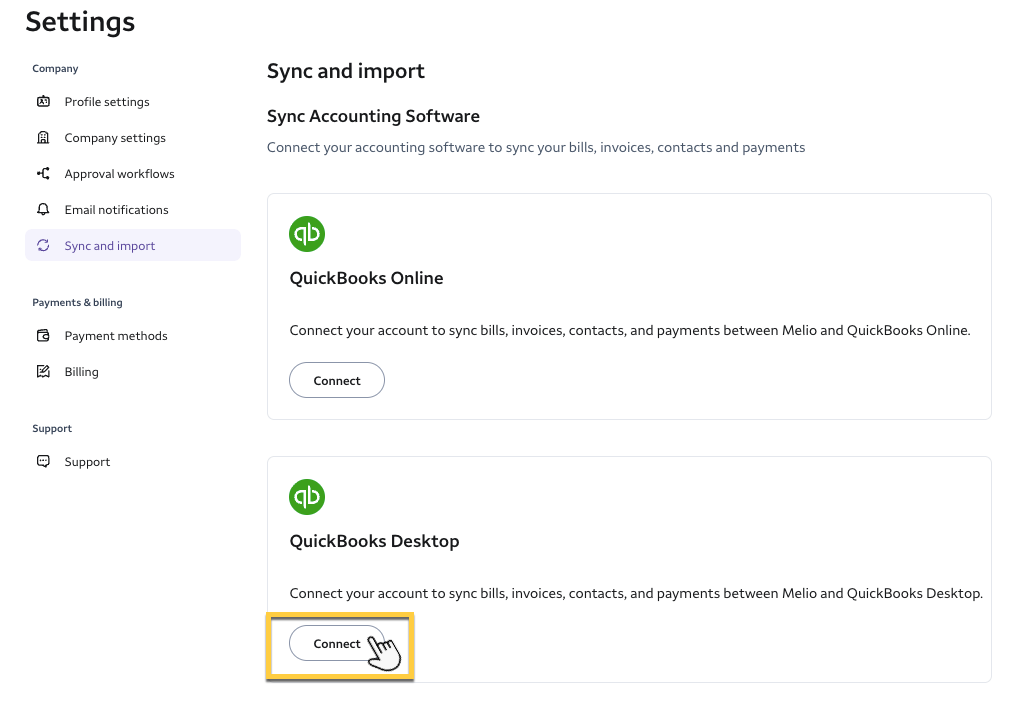Click the Email notifications bell icon
Viewport: 1011px width, 702px height.
[43, 210]
